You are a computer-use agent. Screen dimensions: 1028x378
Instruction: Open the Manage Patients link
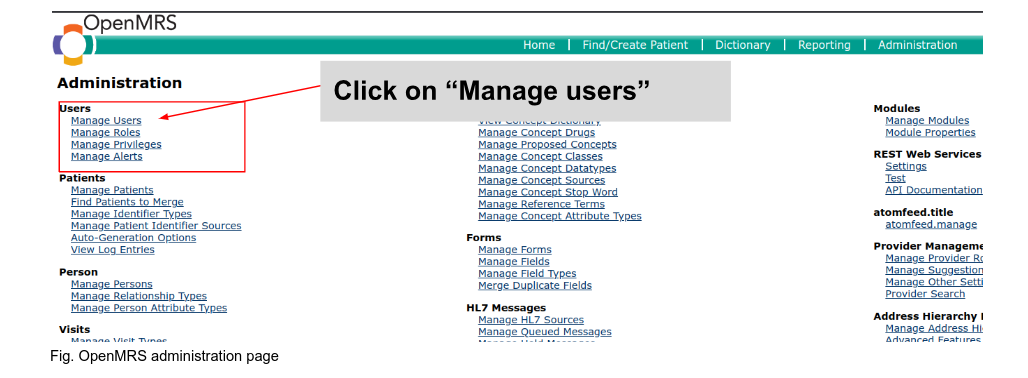(x=112, y=190)
